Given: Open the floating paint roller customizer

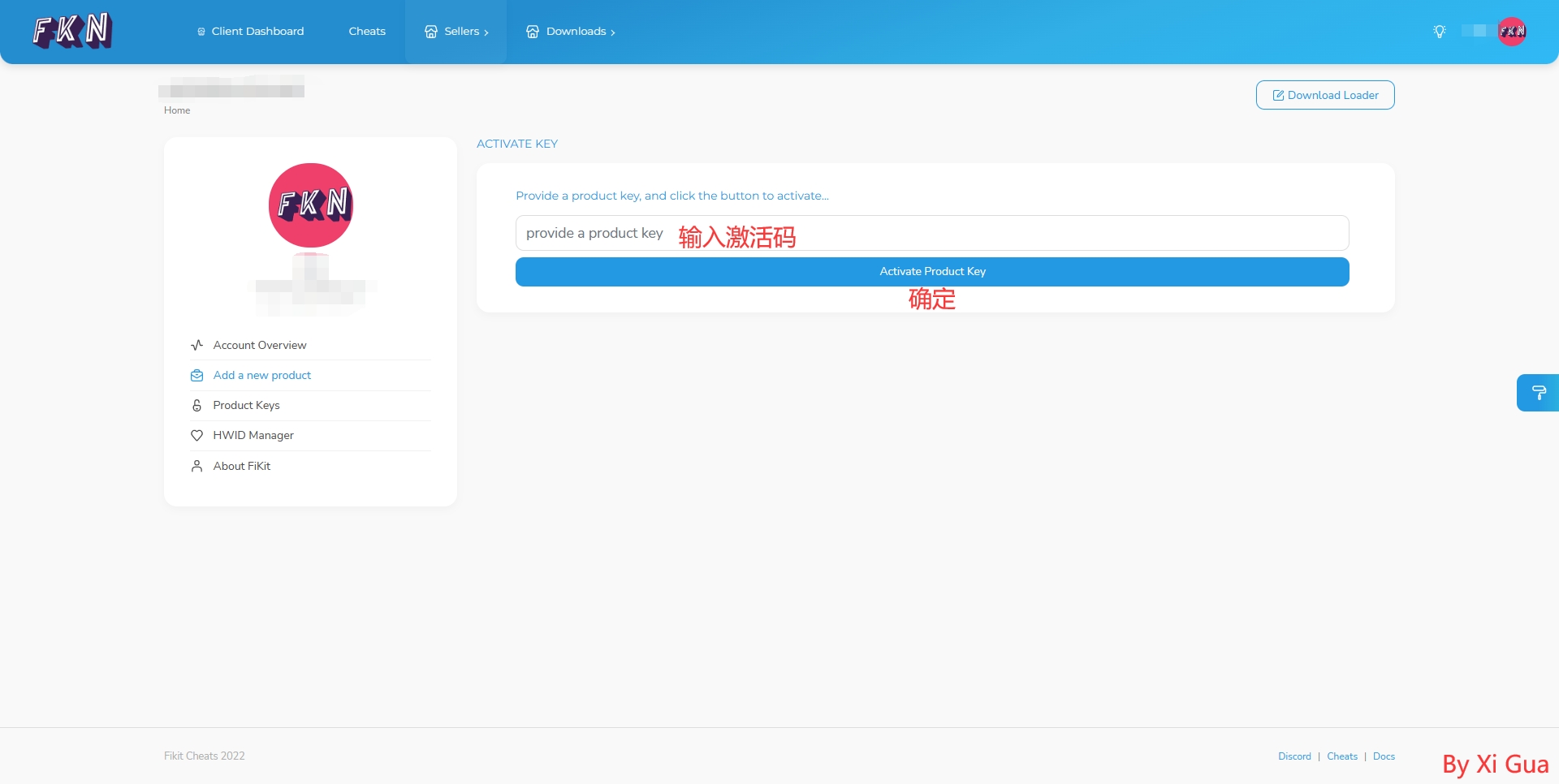Looking at the screenshot, I should click(x=1538, y=393).
